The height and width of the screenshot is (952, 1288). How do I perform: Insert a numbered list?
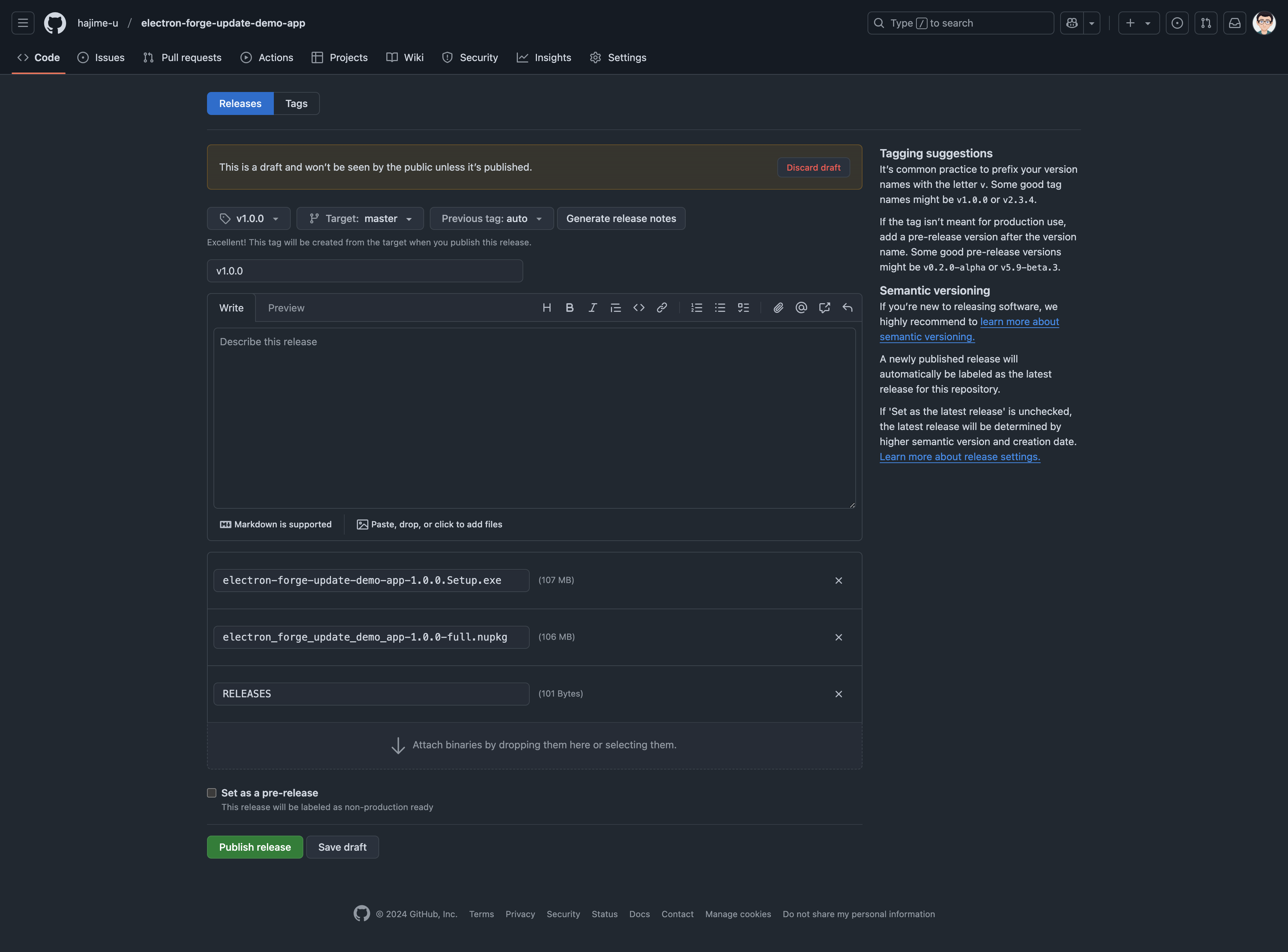point(697,308)
